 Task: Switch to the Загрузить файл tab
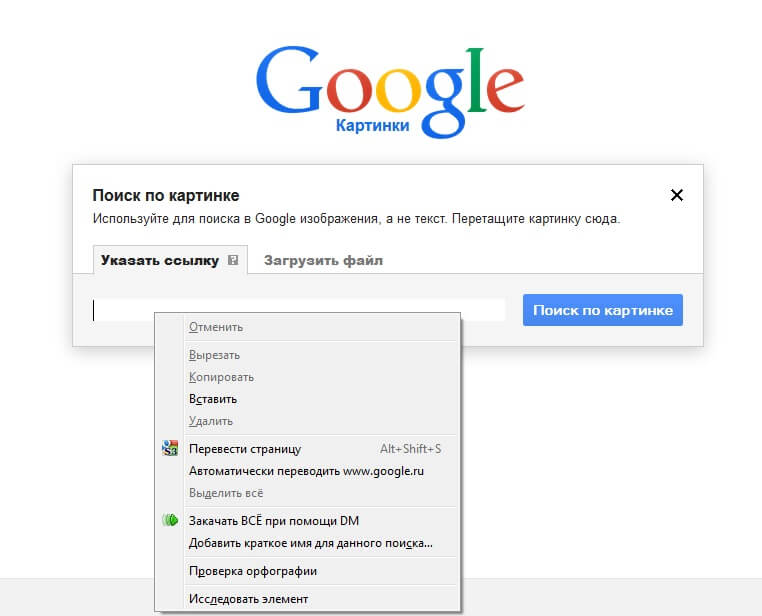[x=323, y=260]
